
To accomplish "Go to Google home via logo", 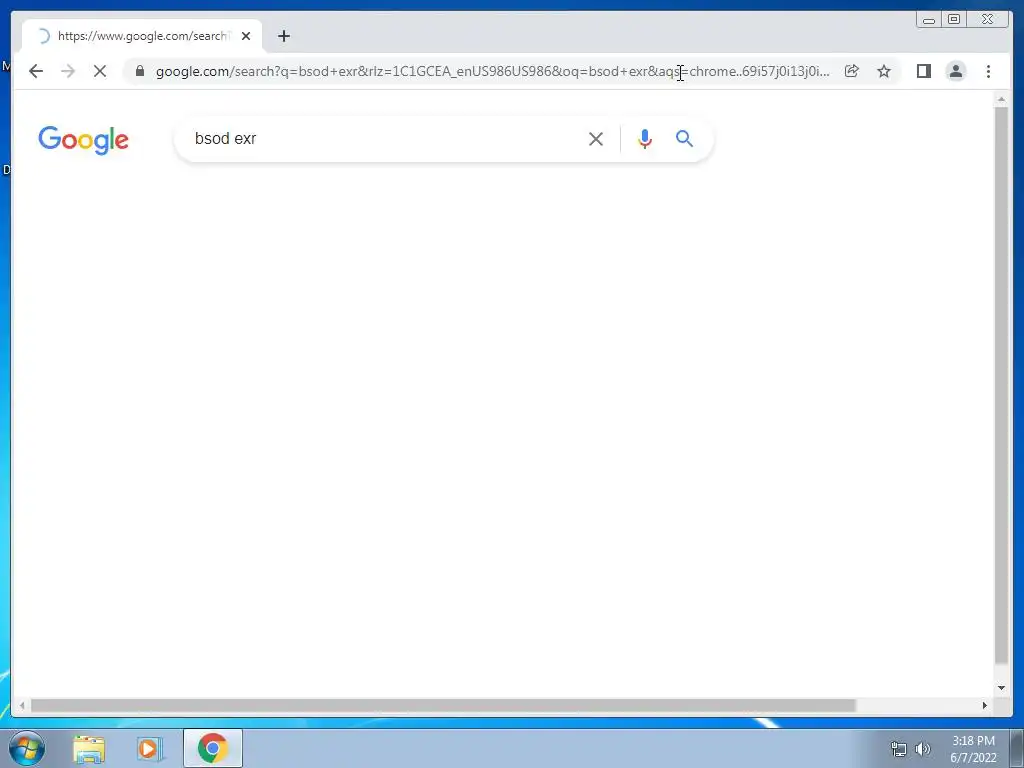I will click(x=84, y=139).
